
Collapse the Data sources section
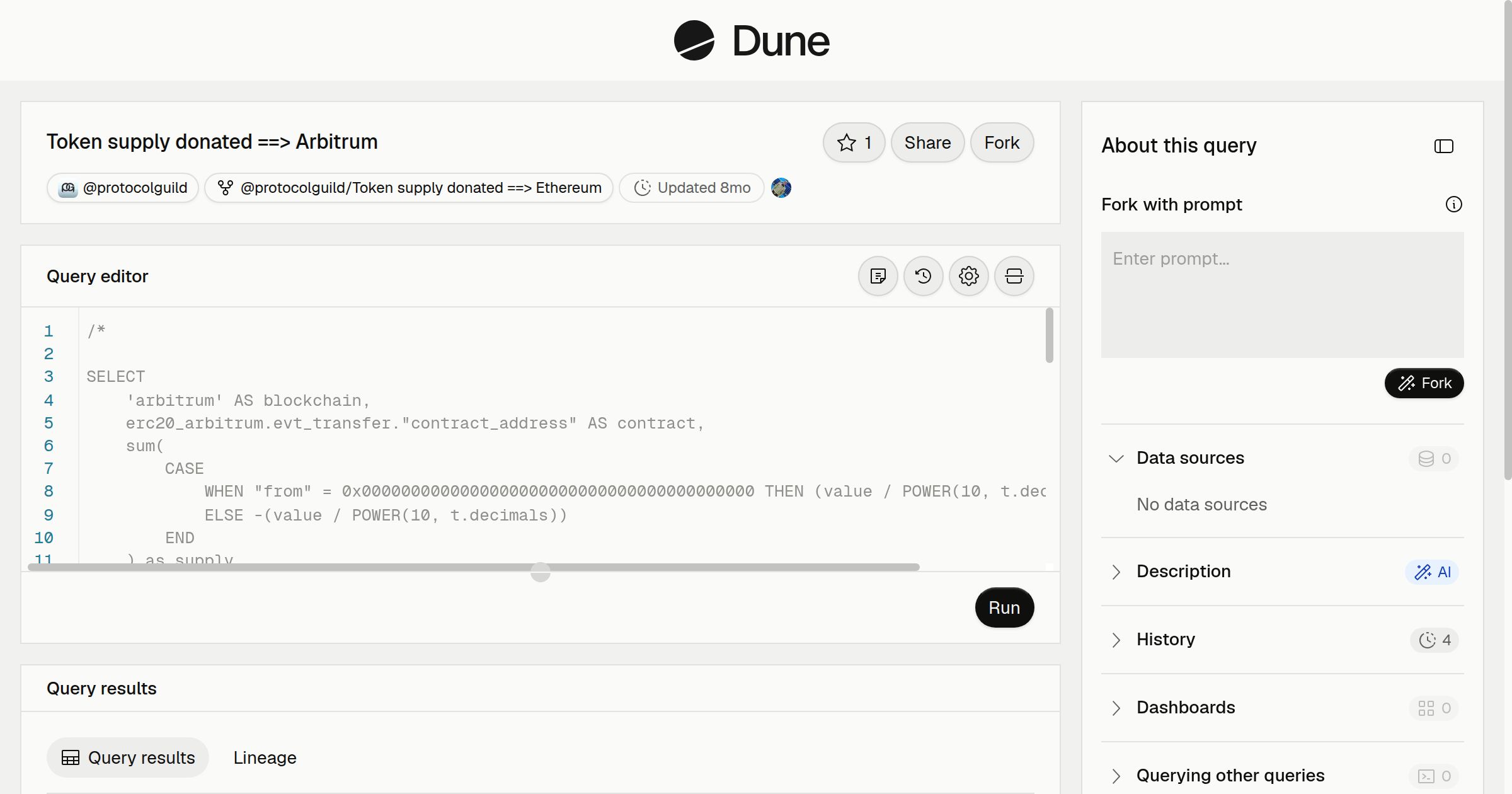(1116, 458)
